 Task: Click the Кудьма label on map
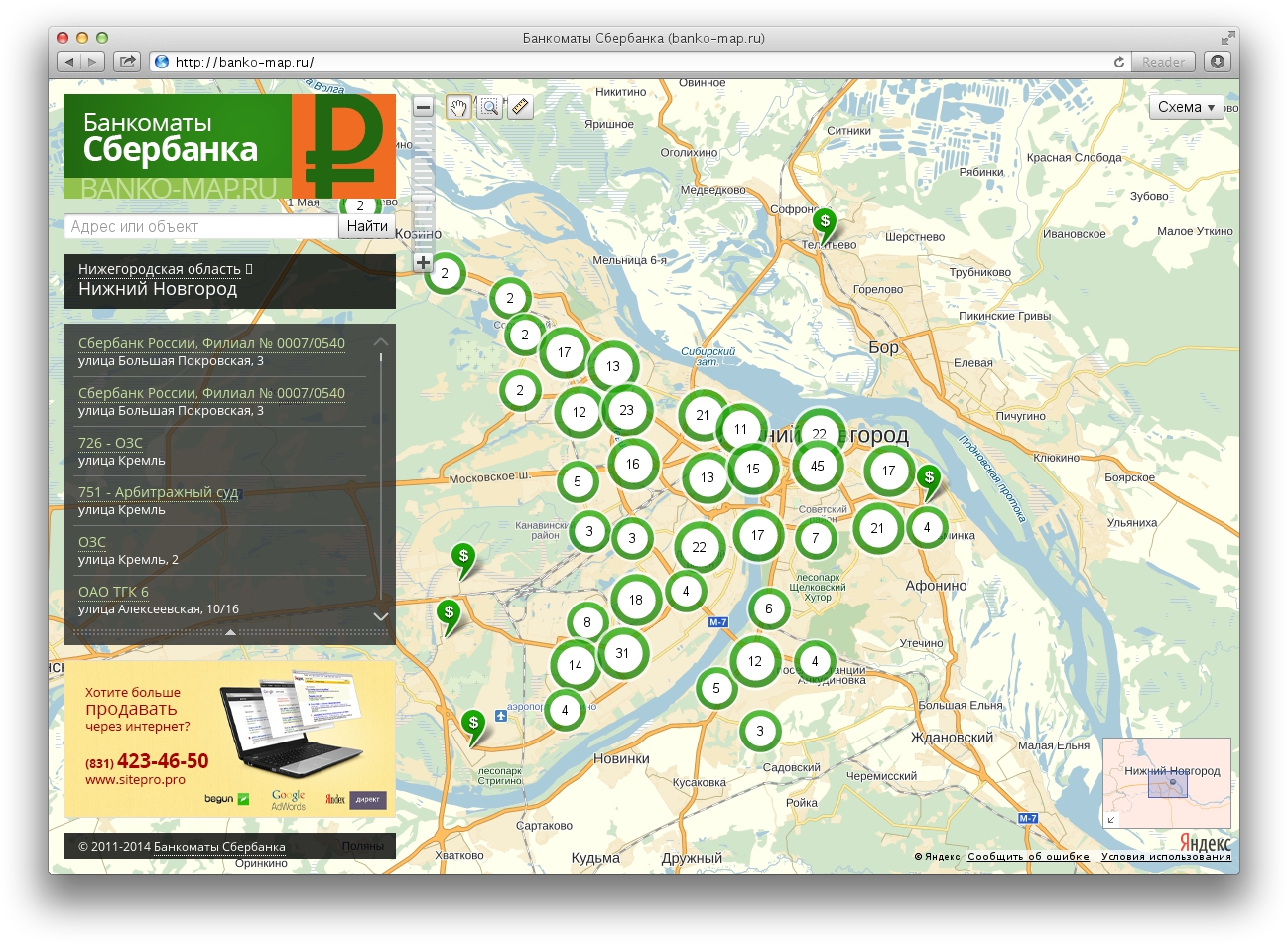(x=595, y=858)
